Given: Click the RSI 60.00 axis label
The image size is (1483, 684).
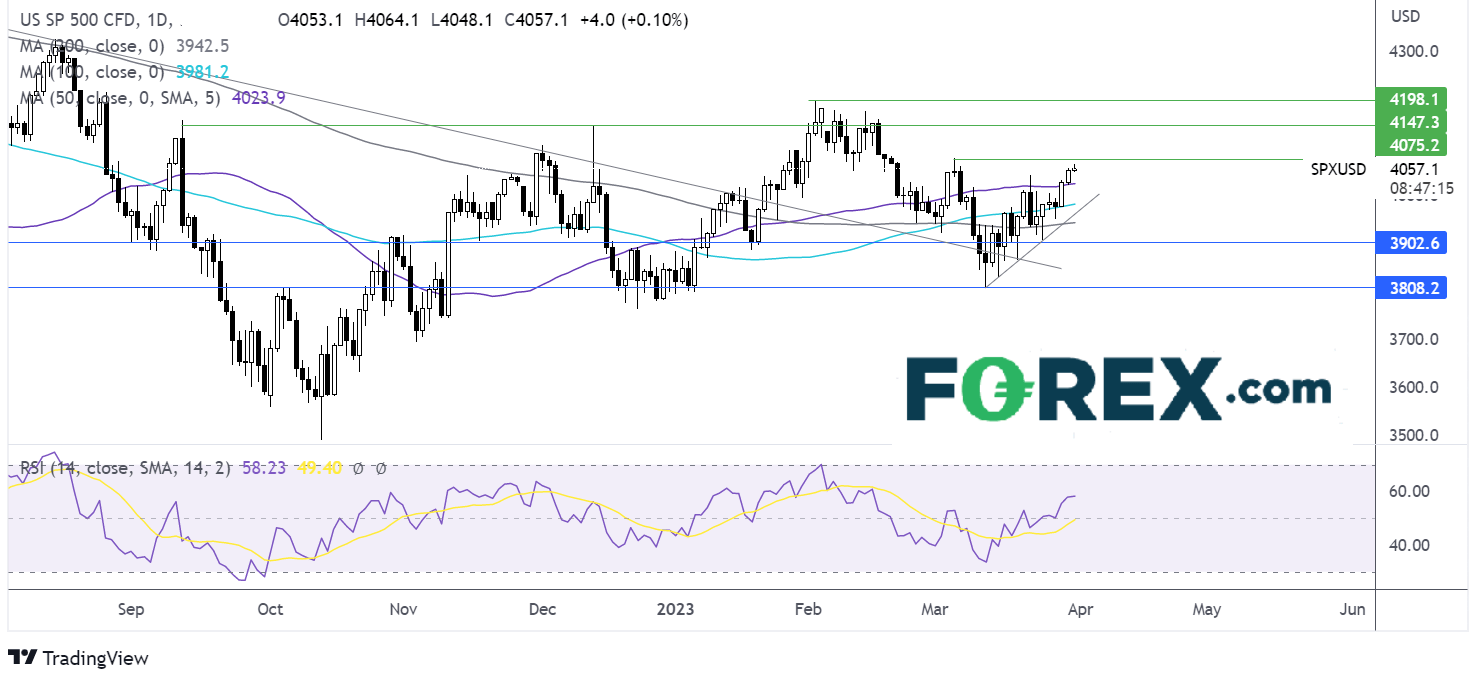Looking at the screenshot, I should (1410, 491).
